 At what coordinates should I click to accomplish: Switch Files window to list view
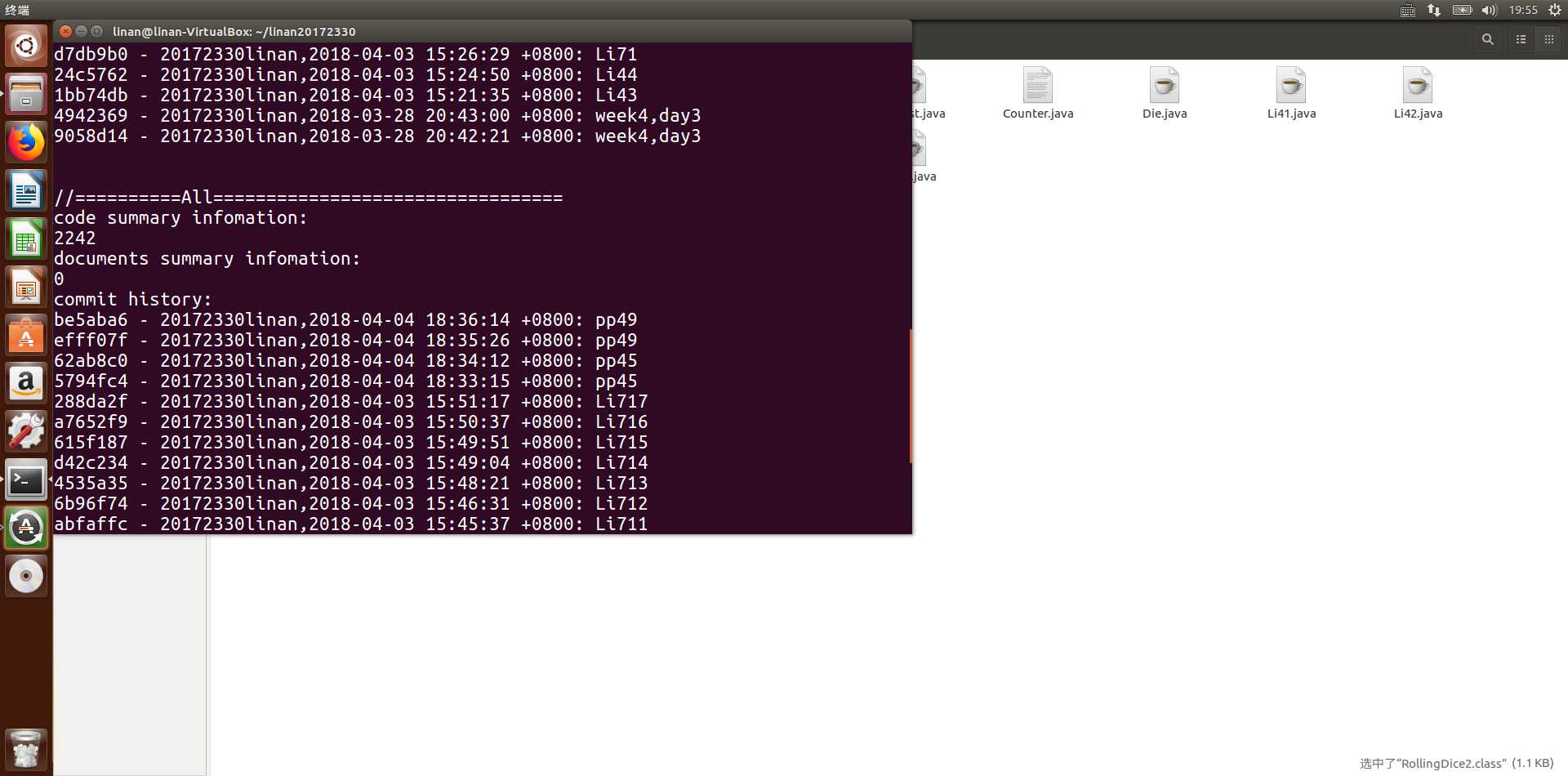pyautogui.click(x=1521, y=39)
